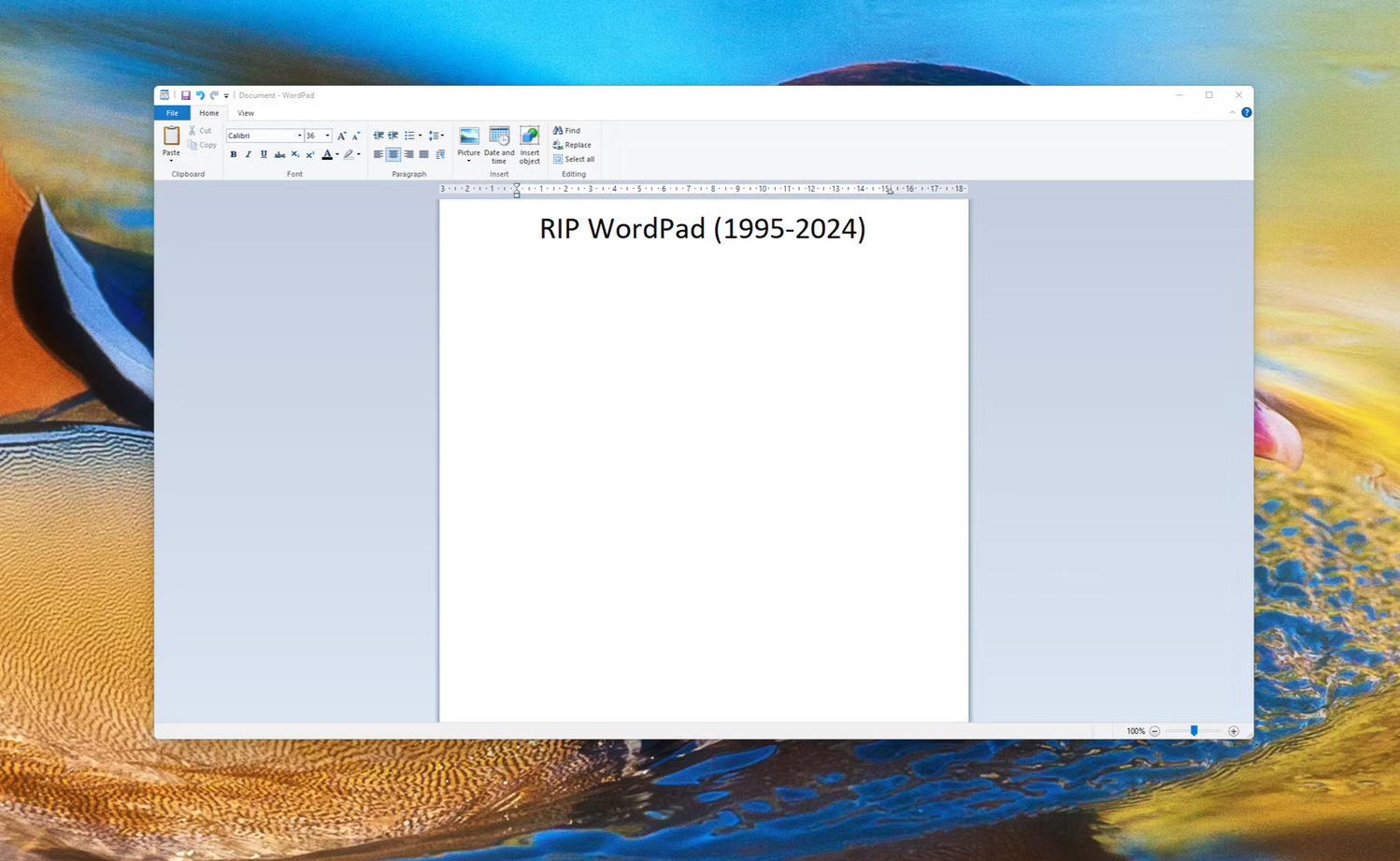
Task: Toggle Italic formatting
Action: pyautogui.click(x=249, y=154)
